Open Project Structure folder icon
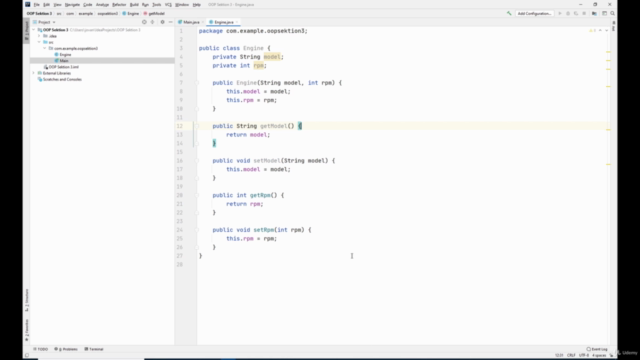Image resolution: width=640 pixels, height=360 pixels. [594, 13]
